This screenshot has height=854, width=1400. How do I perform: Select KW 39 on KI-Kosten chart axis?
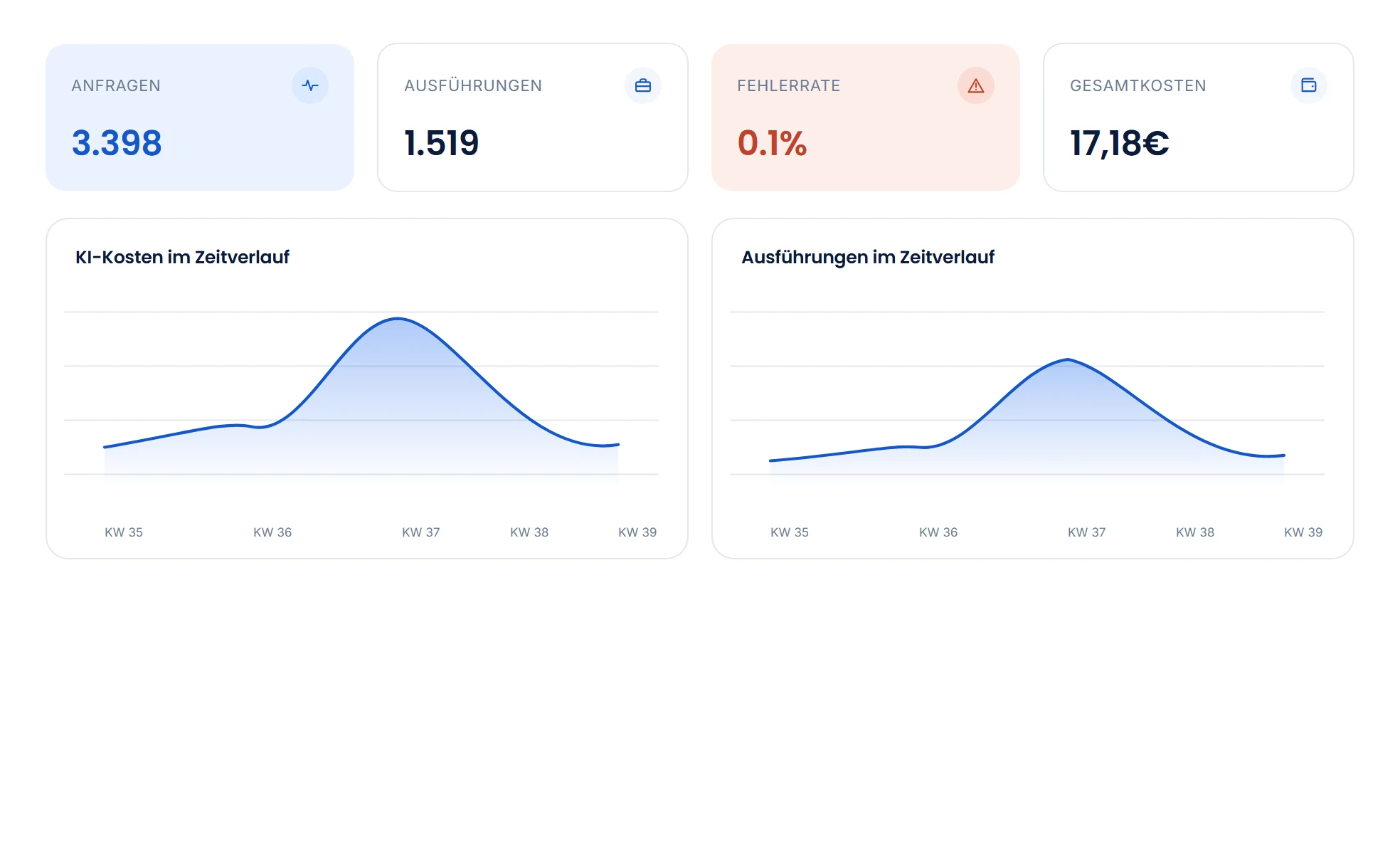coord(637,532)
